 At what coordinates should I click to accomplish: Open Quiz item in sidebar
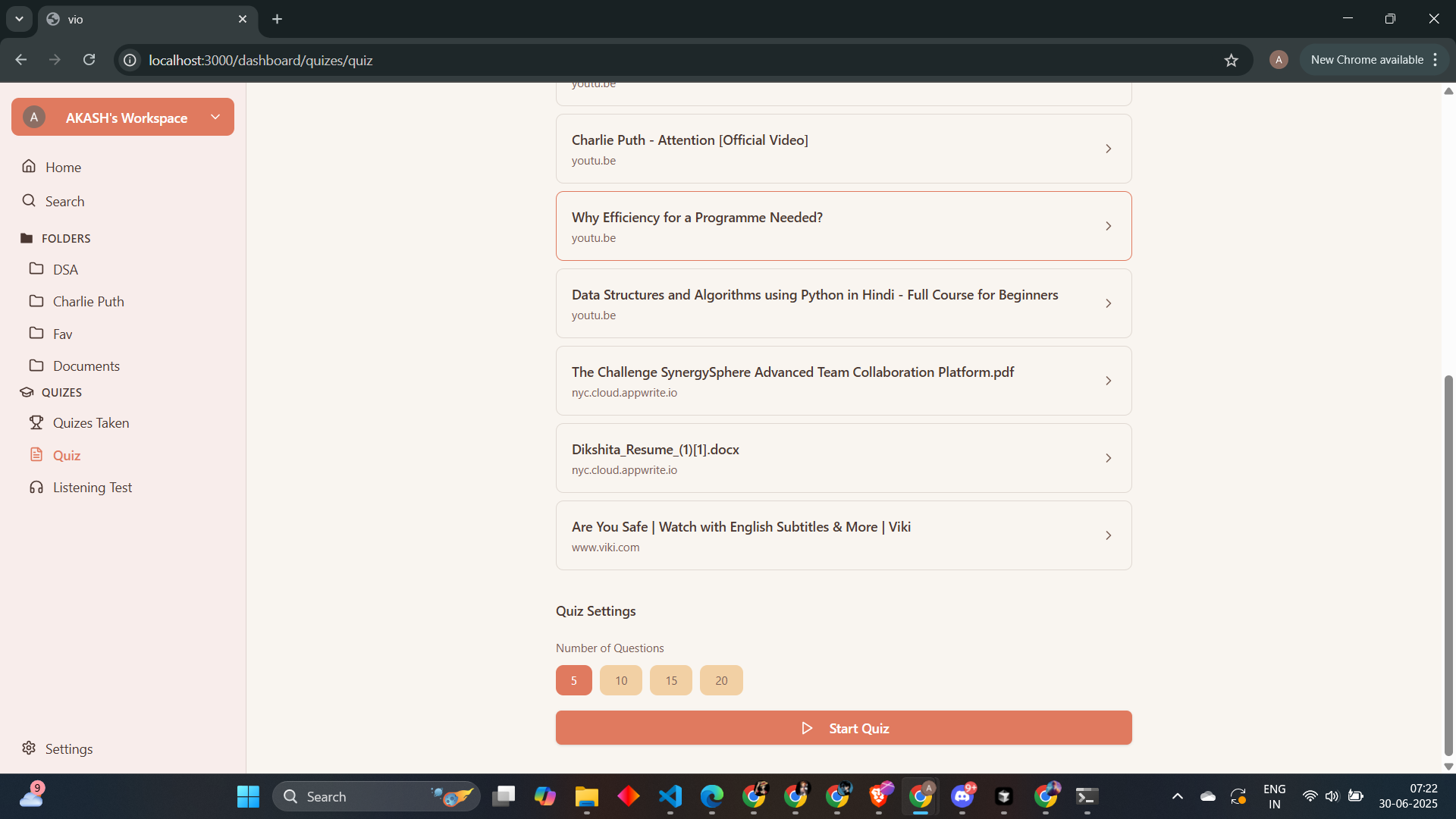coord(67,455)
